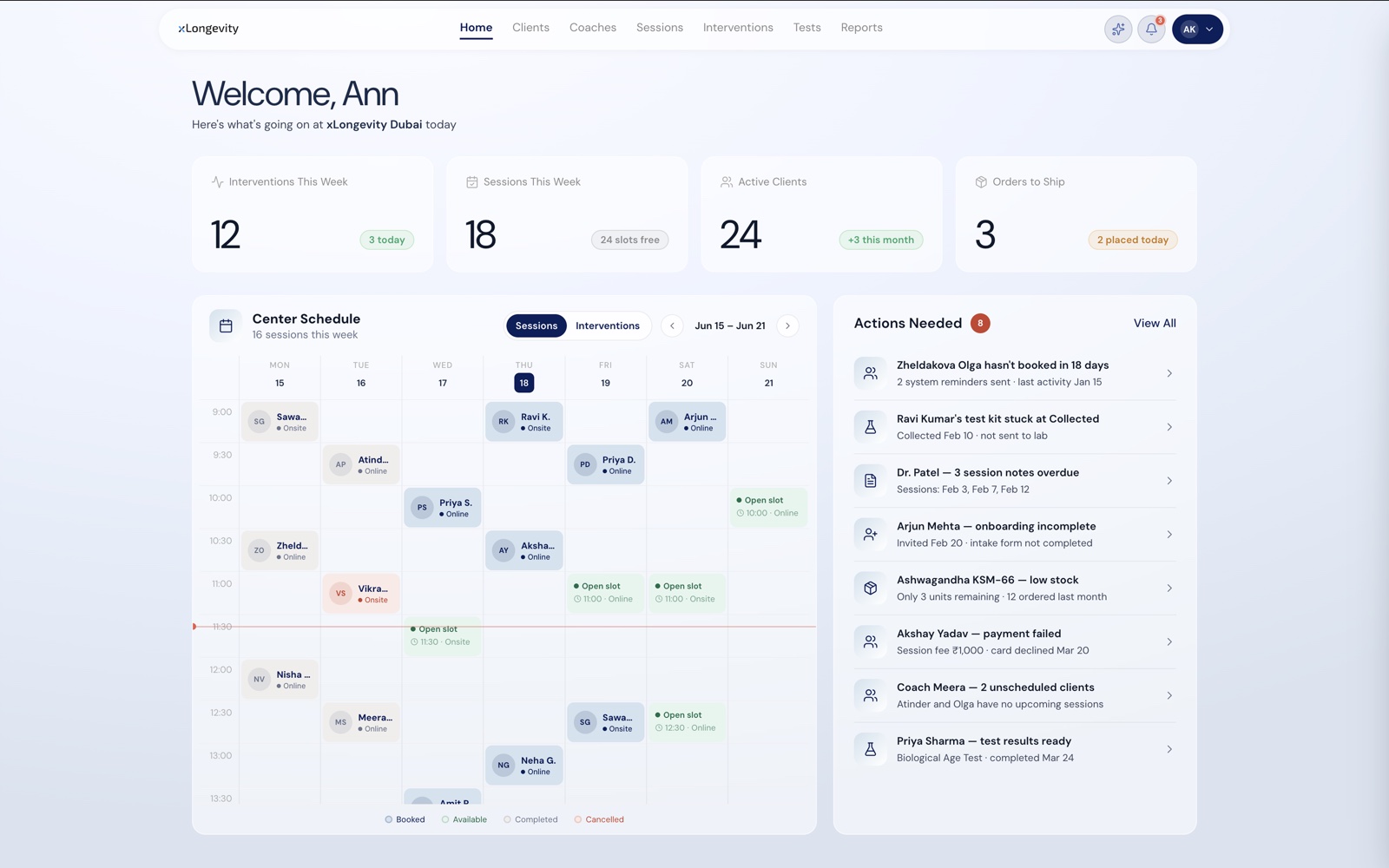Image resolution: width=1389 pixels, height=868 pixels.
Task: Open Ravi K. Onsite session at 9:00
Action: pos(524,422)
